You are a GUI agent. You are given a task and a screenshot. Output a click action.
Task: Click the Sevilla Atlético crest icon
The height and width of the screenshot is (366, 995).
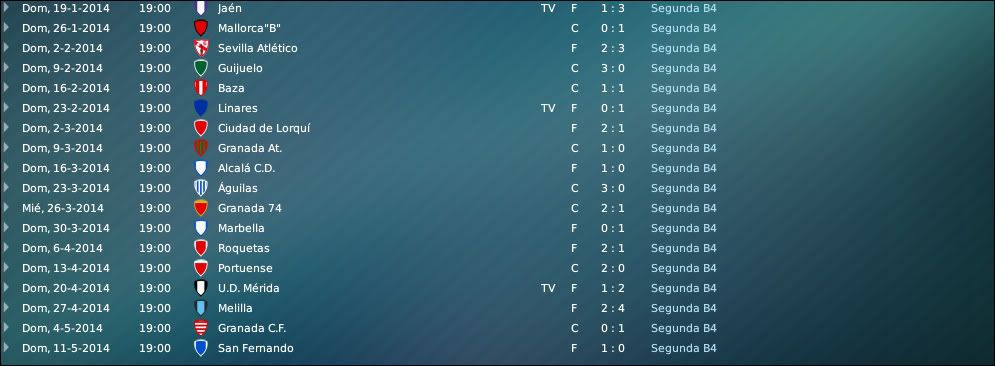pos(201,48)
